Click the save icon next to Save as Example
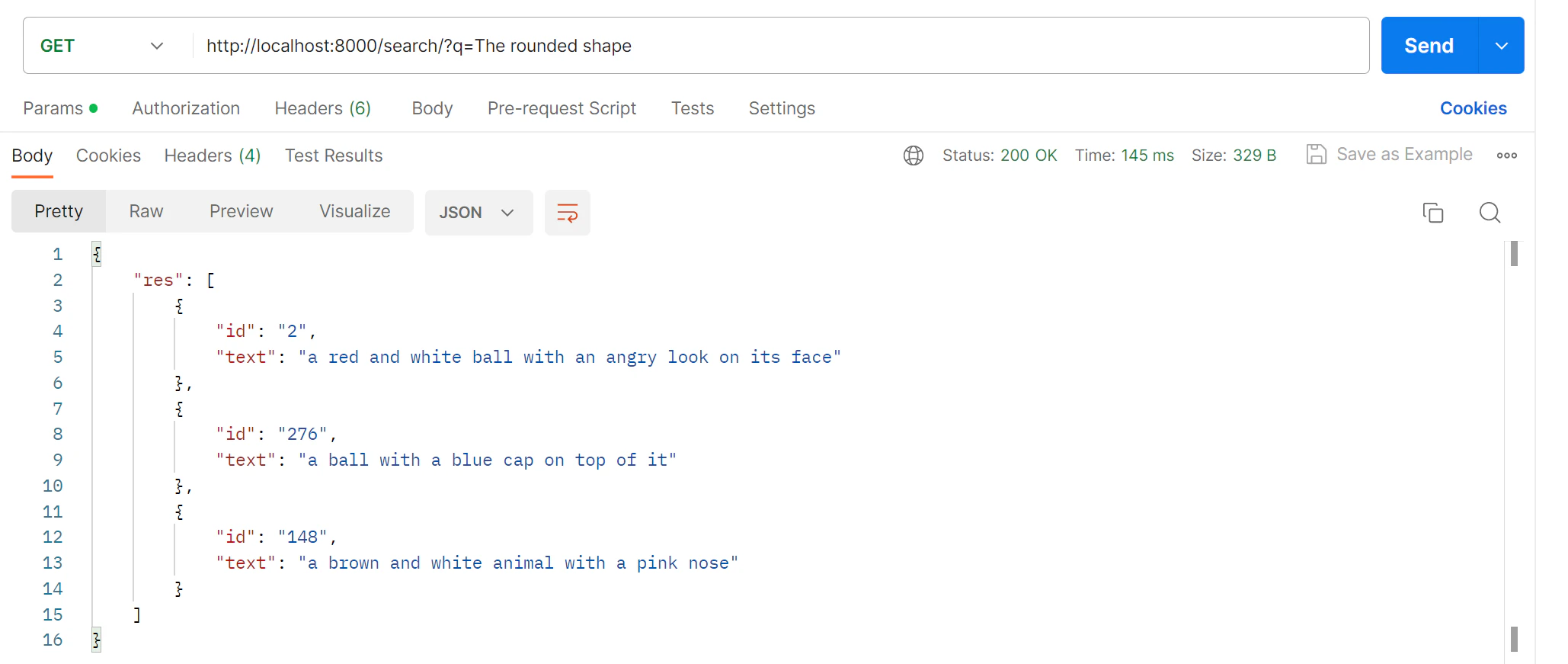 [1316, 155]
